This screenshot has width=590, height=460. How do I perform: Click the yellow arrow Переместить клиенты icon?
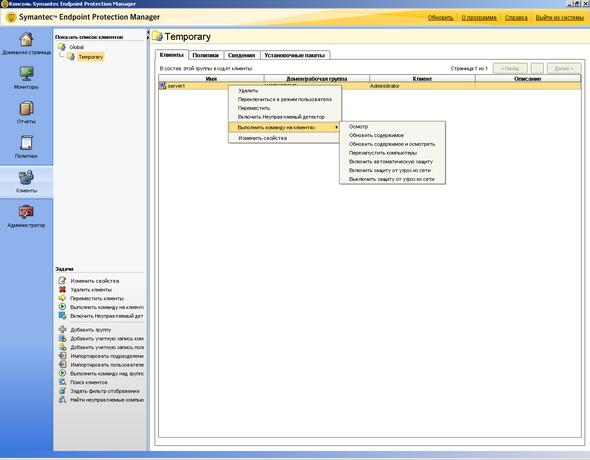62,298
